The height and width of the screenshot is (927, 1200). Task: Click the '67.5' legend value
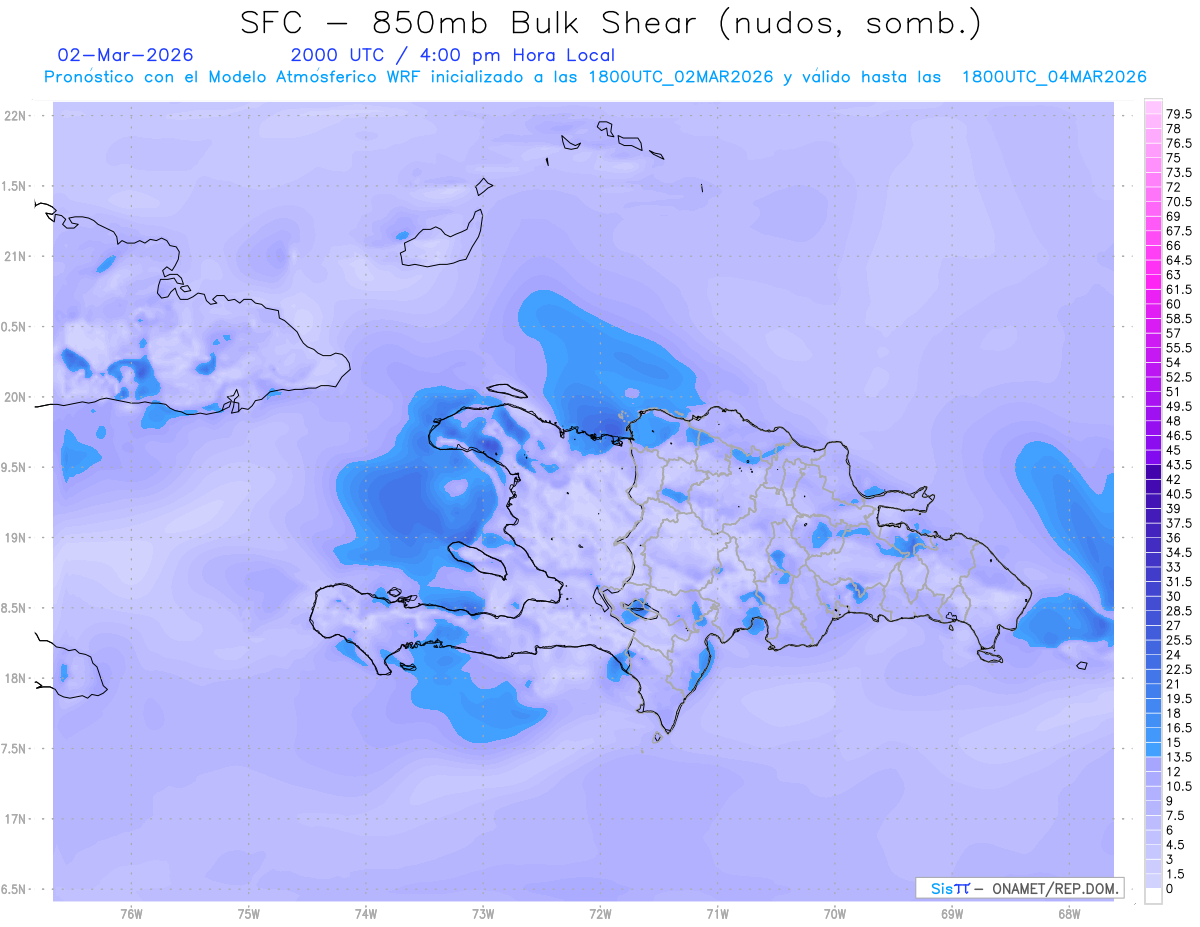[x=1178, y=231]
